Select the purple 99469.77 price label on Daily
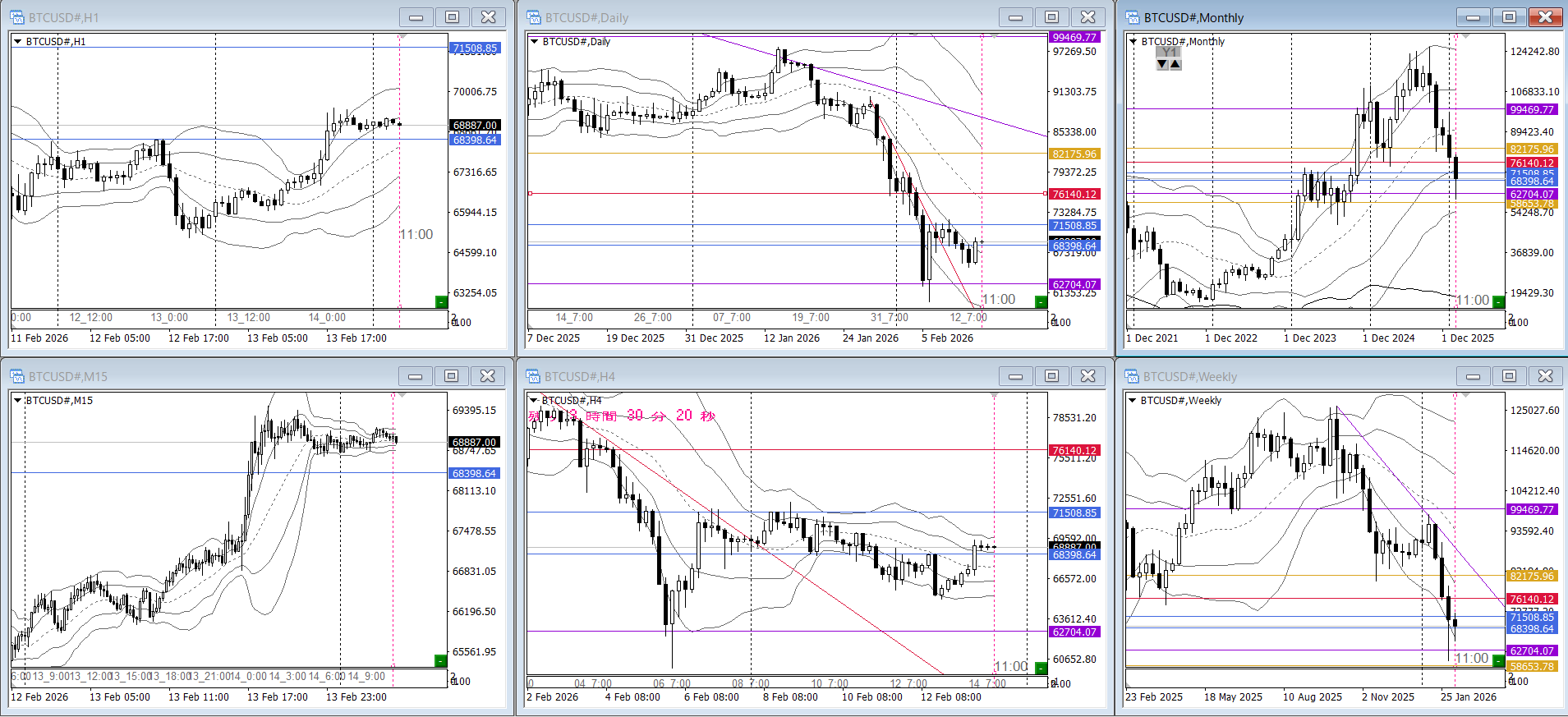 click(1074, 37)
